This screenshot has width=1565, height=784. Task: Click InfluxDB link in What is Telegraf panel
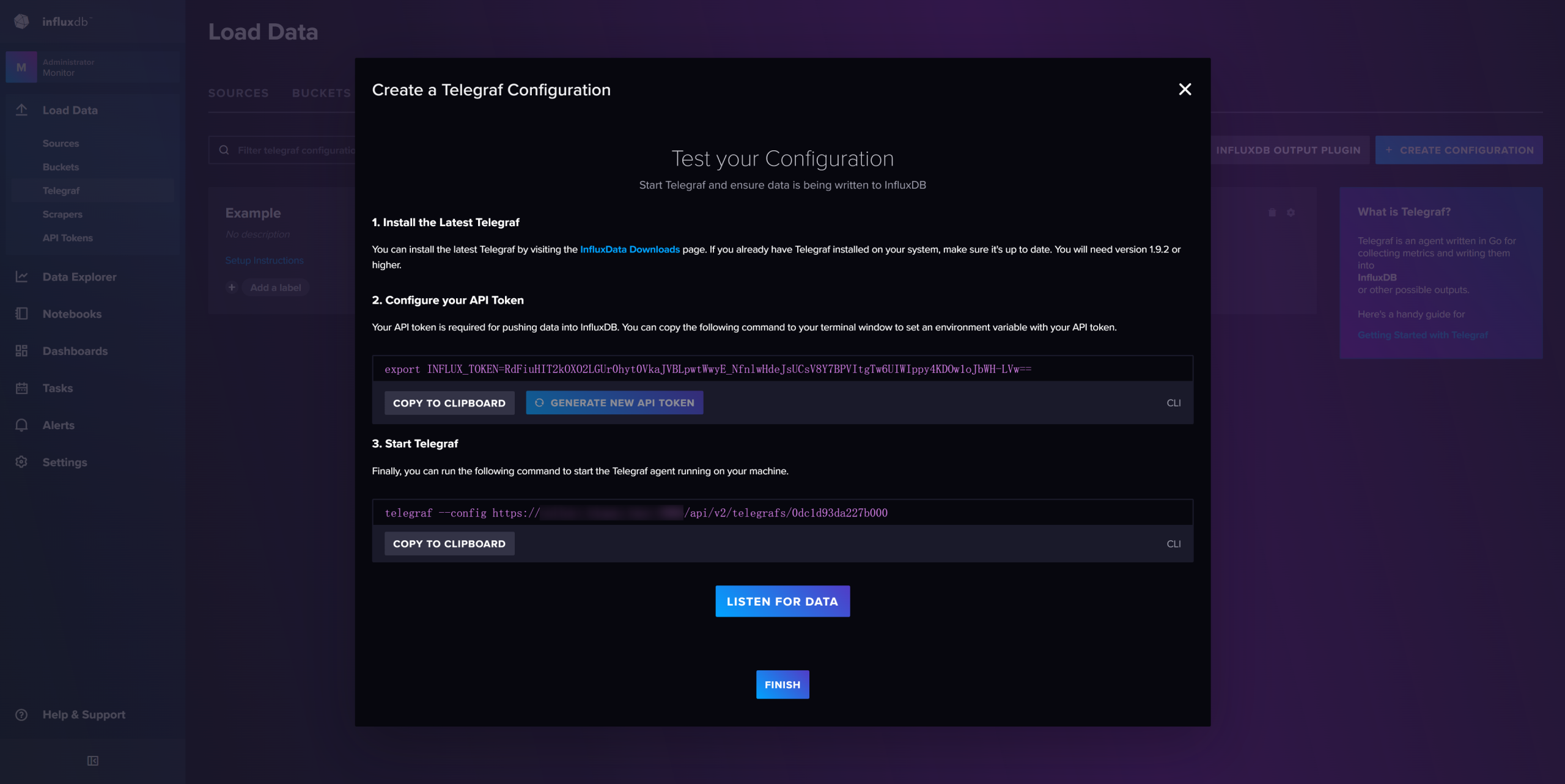tap(1377, 277)
